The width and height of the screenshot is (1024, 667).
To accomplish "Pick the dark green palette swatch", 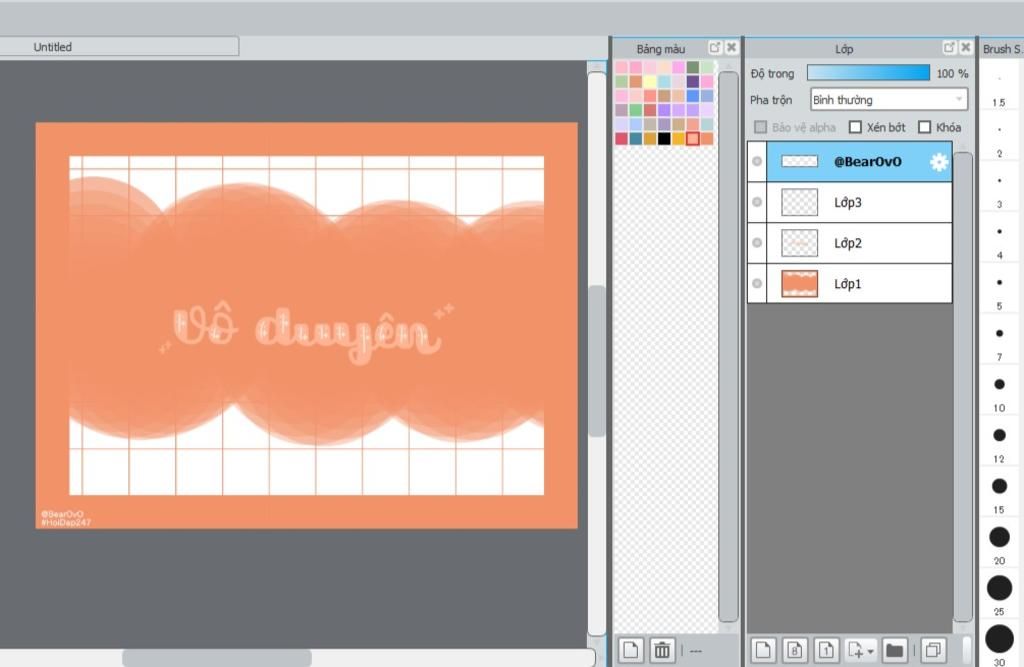I will click(x=692, y=67).
